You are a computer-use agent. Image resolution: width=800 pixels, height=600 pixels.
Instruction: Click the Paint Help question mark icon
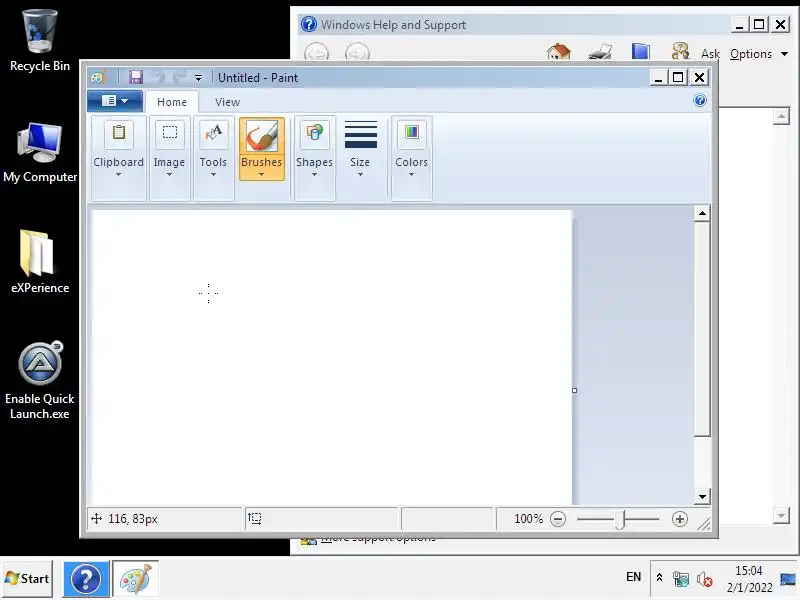(x=700, y=100)
